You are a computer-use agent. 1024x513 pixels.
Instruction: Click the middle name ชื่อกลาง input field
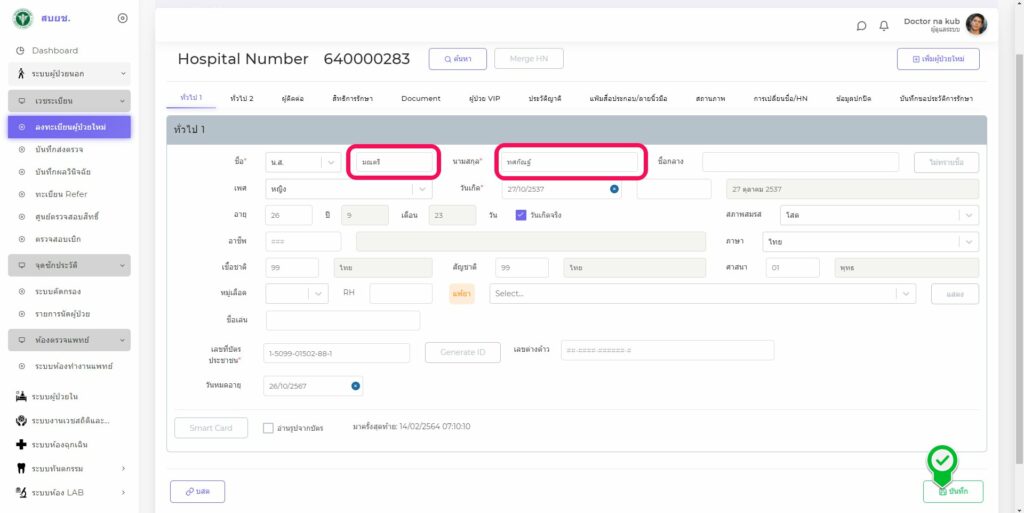(x=800, y=162)
